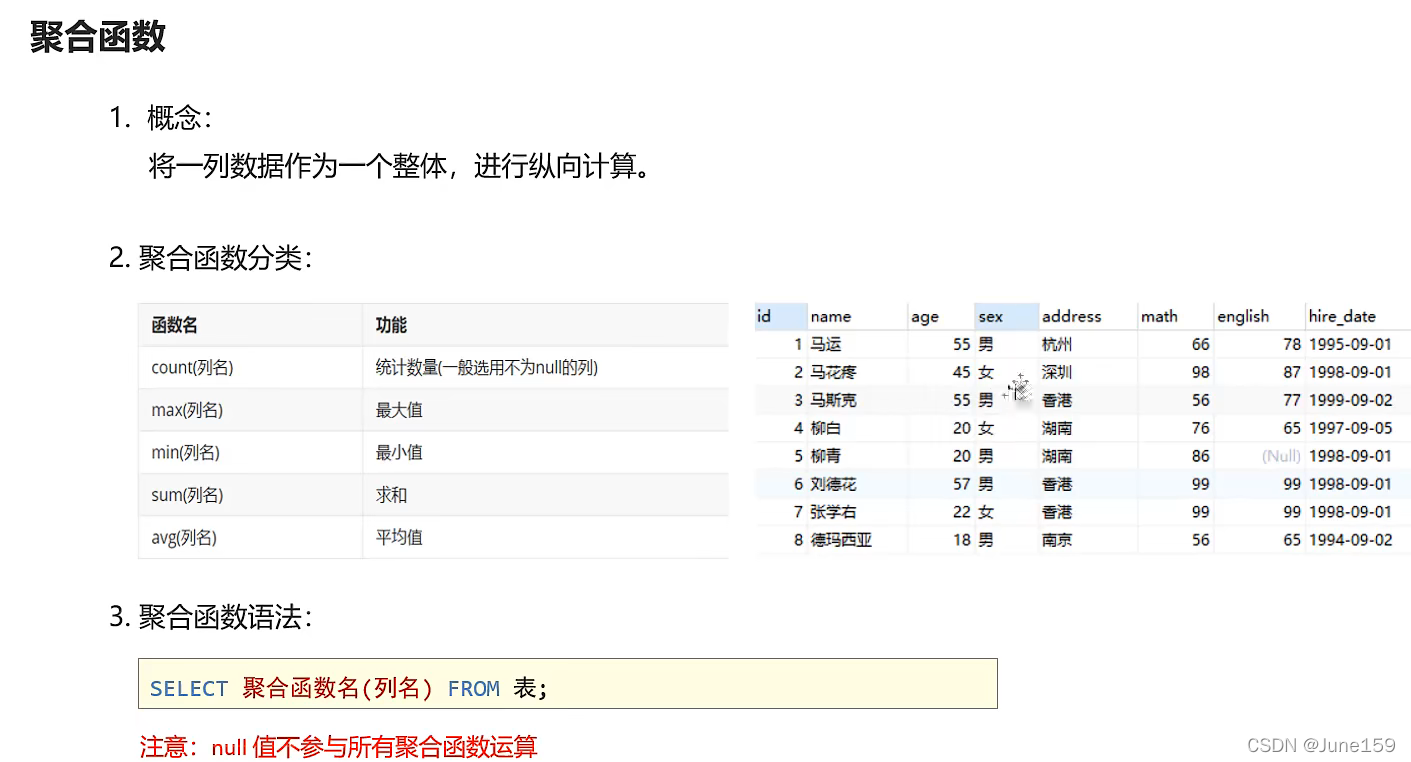The height and width of the screenshot is (762, 1411).
Task: Click age value 57
Action: tap(961, 484)
